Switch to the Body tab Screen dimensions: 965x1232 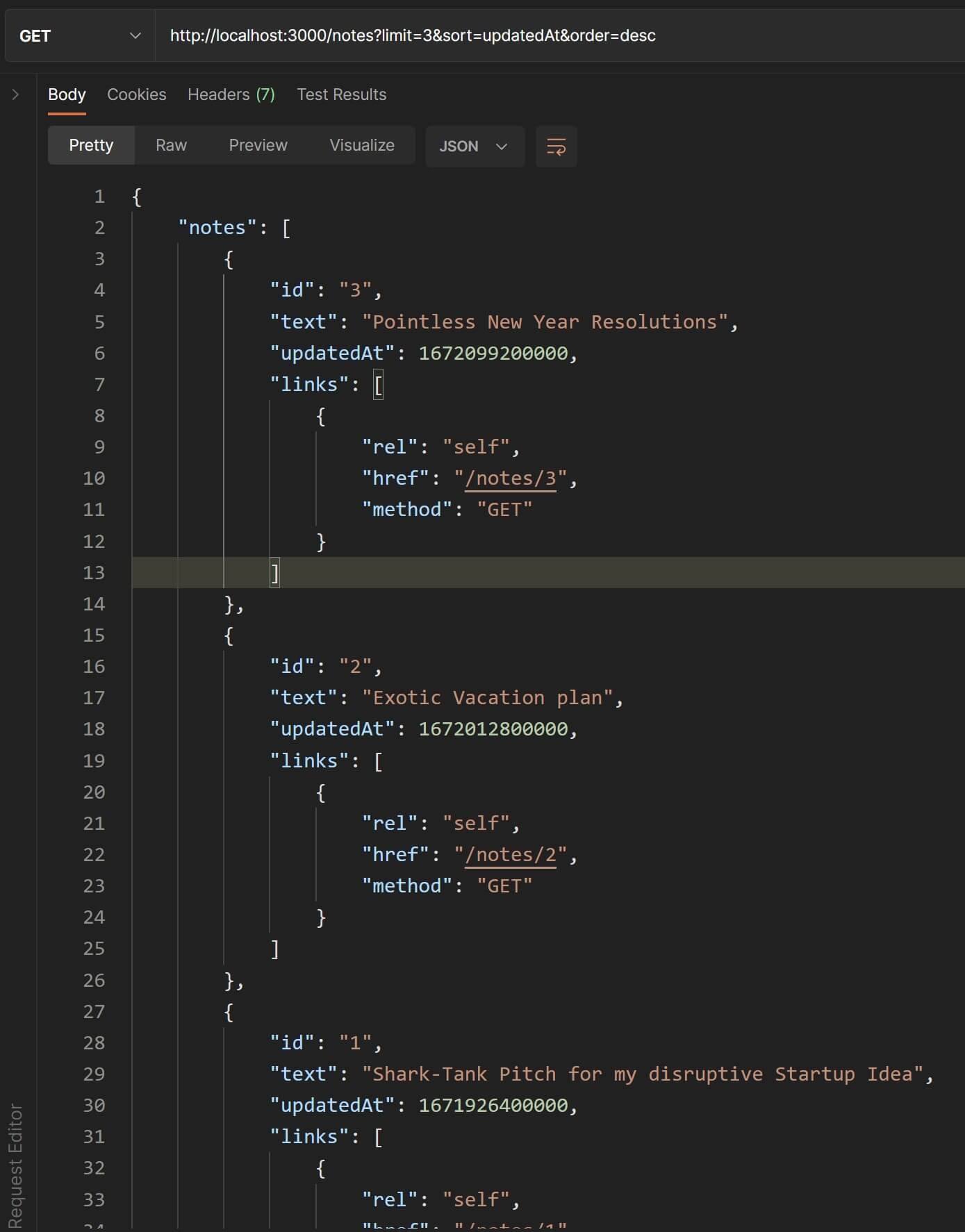[x=67, y=94]
